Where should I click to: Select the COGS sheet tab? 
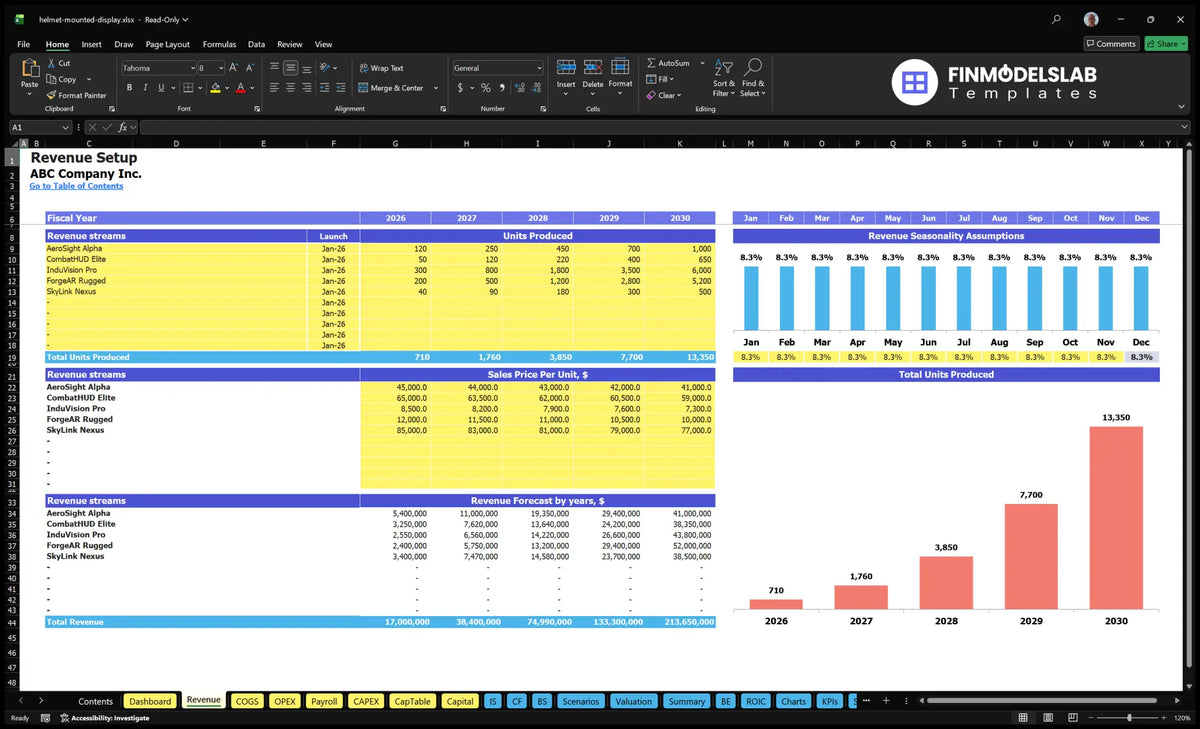click(247, 701)
